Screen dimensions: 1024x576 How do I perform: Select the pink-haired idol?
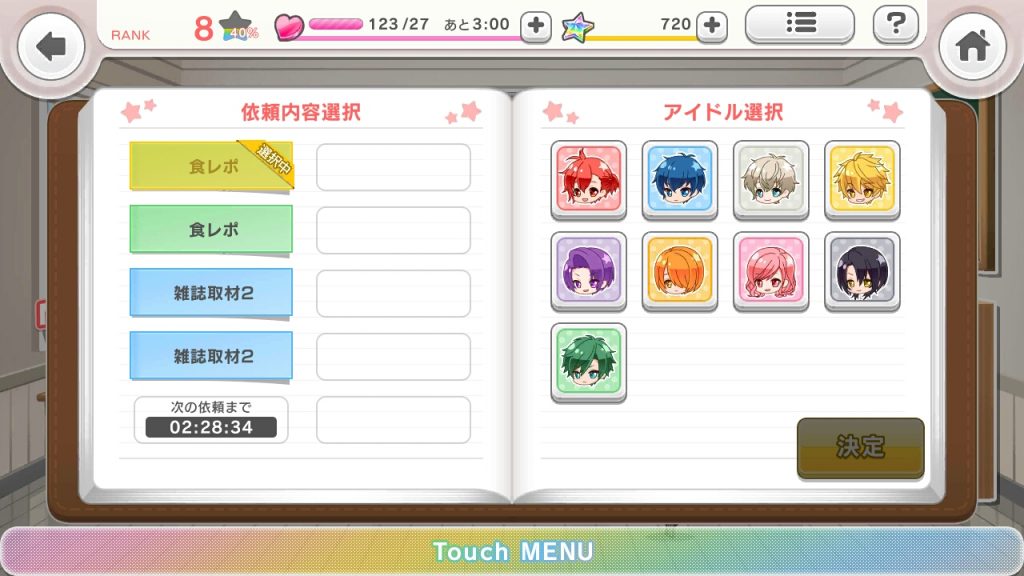click(x=771, y=271)
